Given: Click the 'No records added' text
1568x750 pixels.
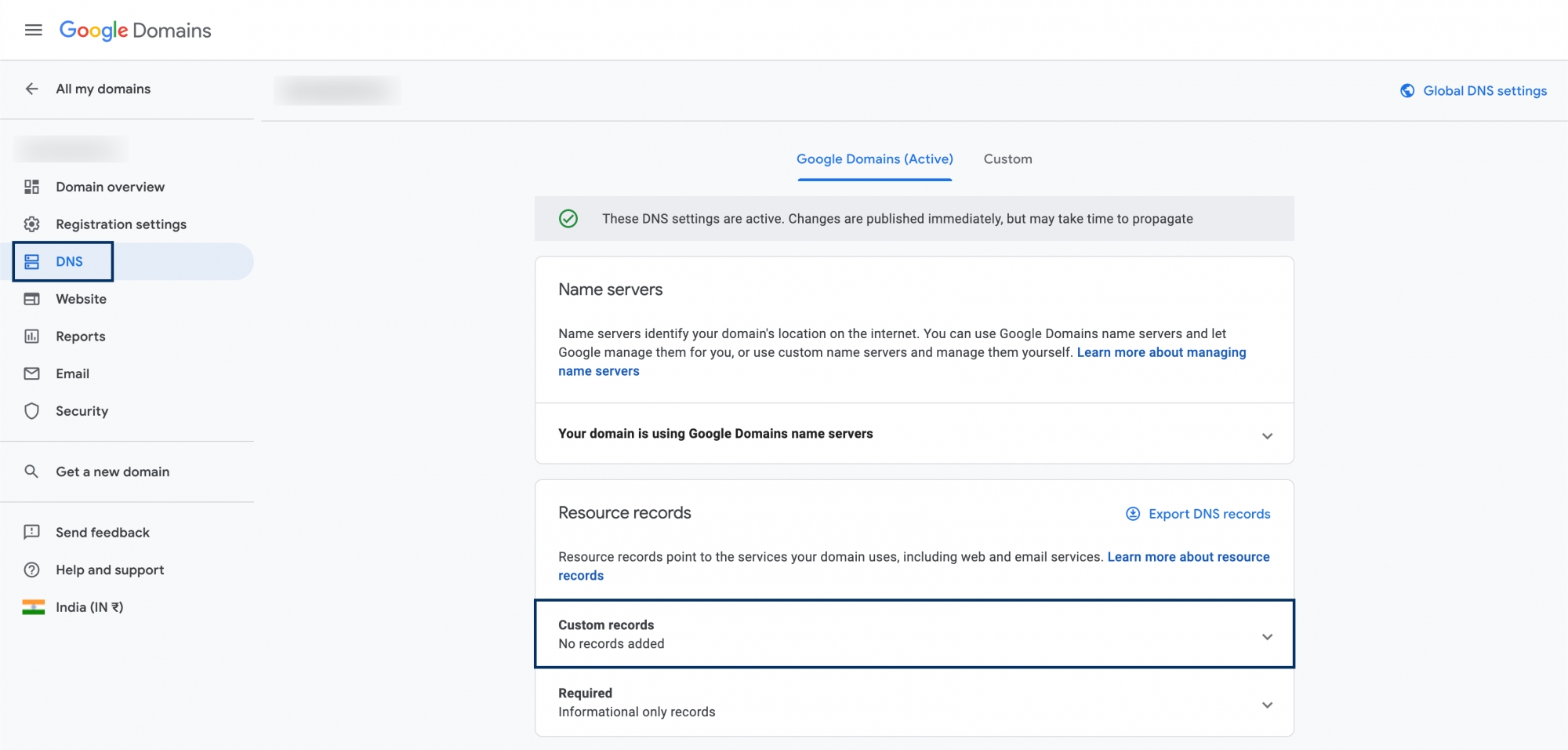Looking at the screenshot, I should 611,643.
